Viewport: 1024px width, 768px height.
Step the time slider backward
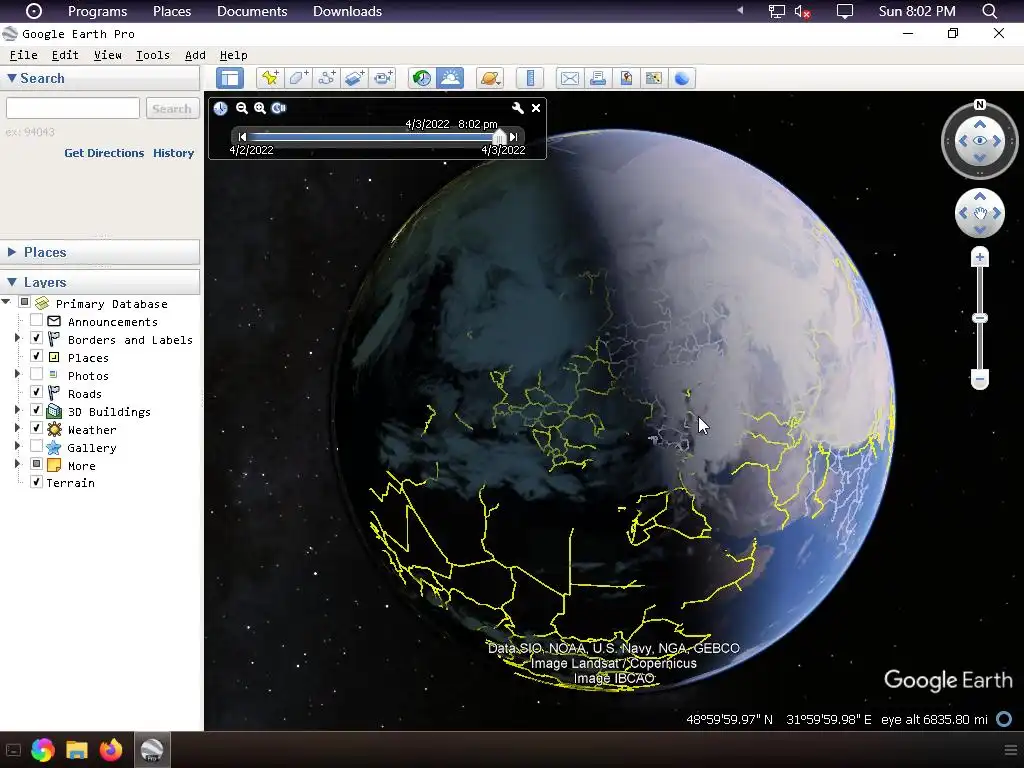point(242,137)
